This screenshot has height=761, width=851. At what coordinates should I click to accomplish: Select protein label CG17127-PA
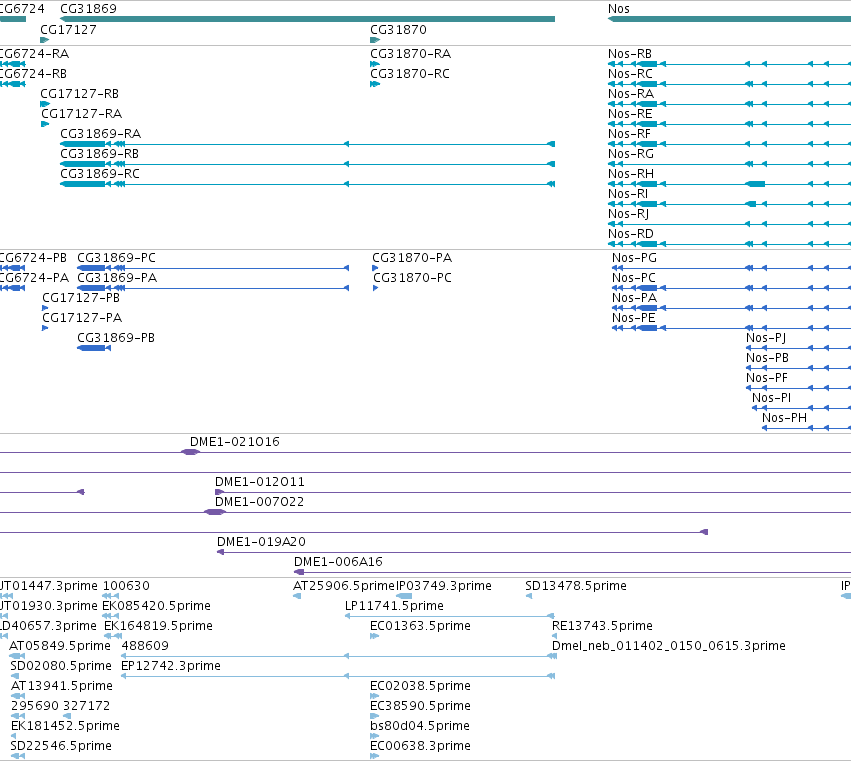82,318
